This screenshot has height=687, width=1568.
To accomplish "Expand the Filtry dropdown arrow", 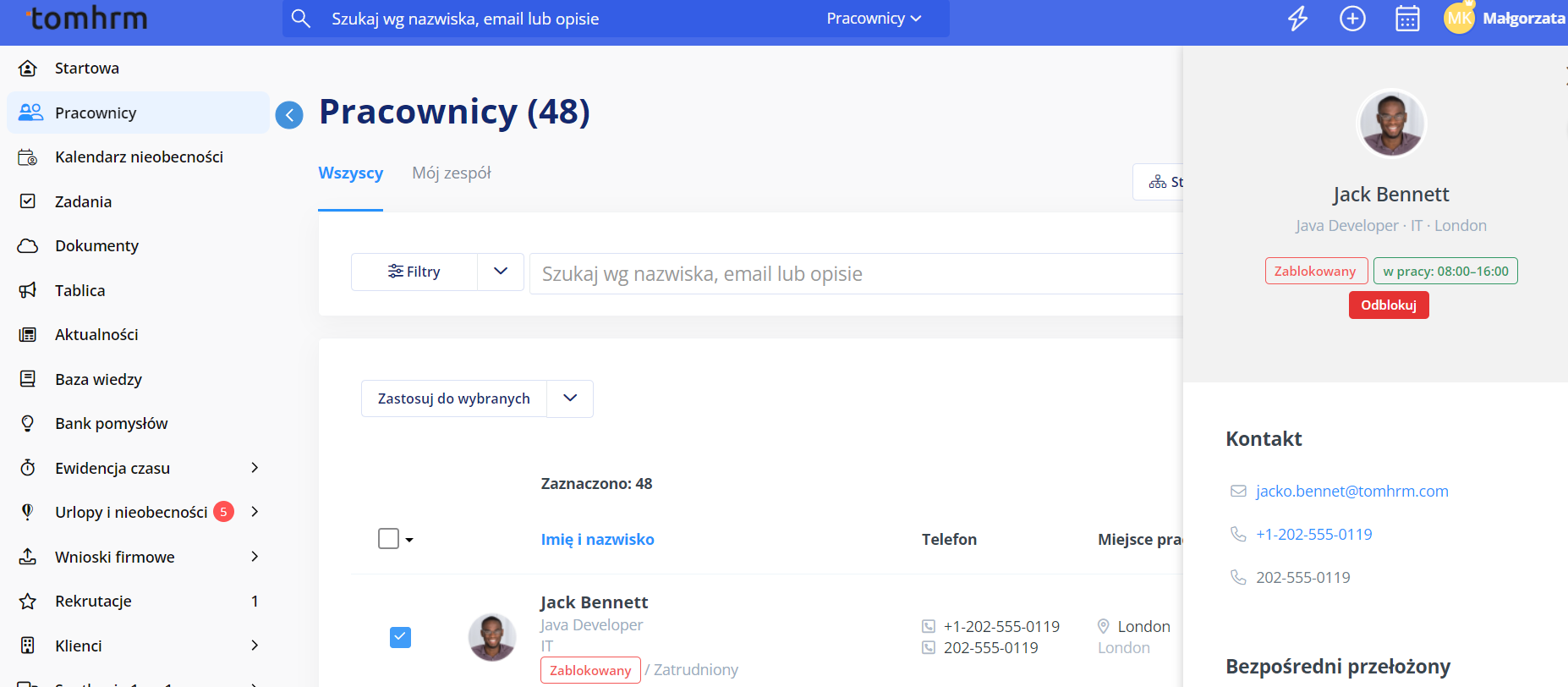I will tap(501, 272).
